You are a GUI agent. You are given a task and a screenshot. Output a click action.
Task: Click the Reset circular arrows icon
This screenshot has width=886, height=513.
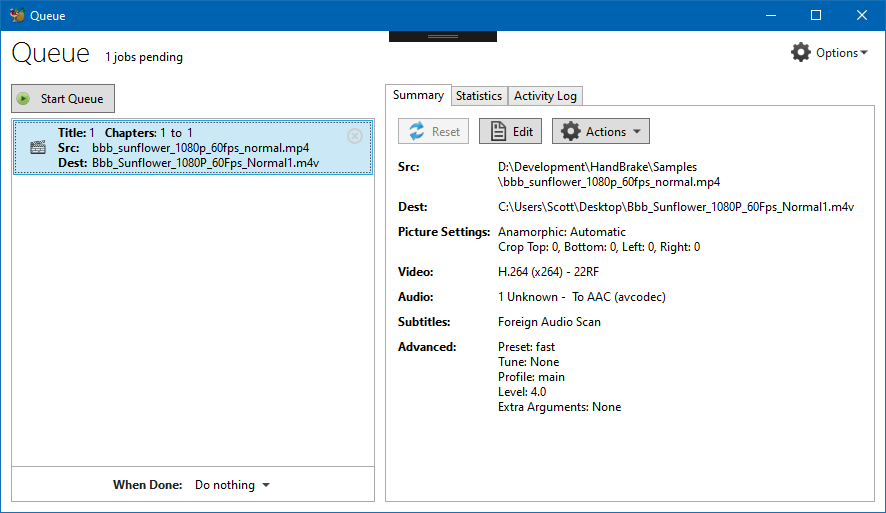[x=417, y=132]
